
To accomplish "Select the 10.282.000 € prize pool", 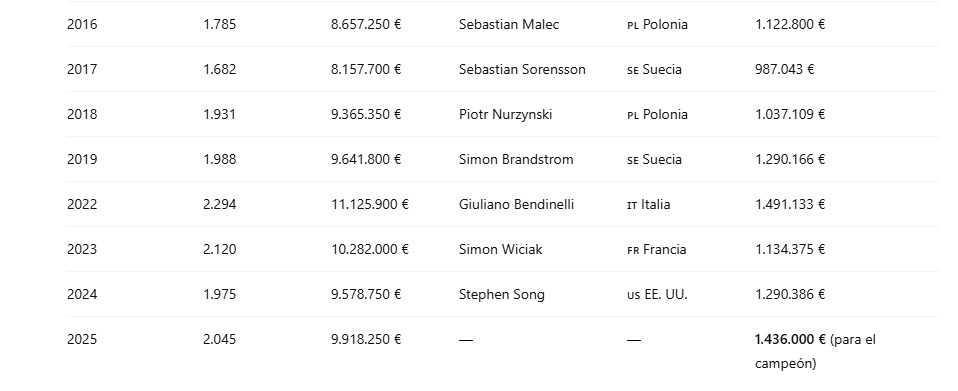I will tap(370, 249).
